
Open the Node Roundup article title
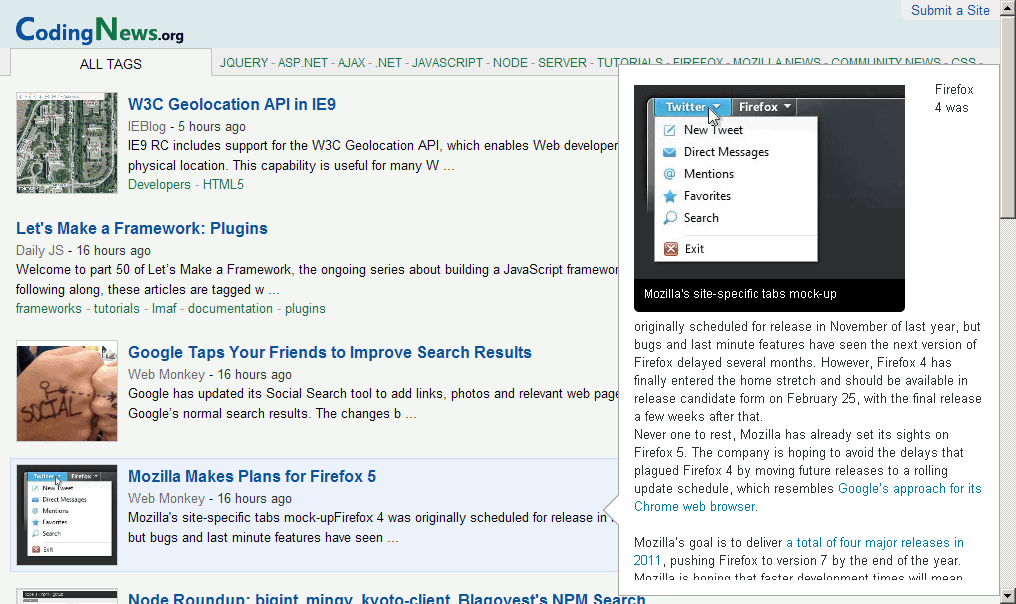387,598
